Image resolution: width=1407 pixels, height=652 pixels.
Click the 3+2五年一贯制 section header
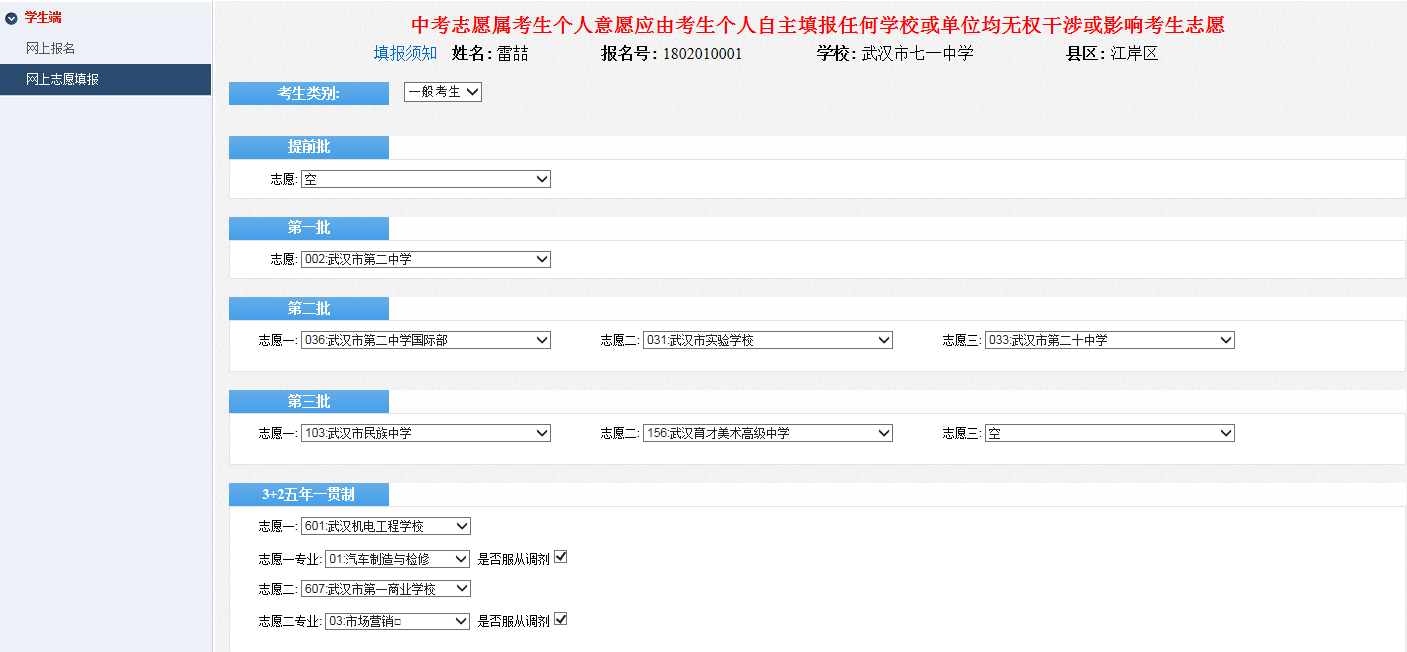click(308, 494)
